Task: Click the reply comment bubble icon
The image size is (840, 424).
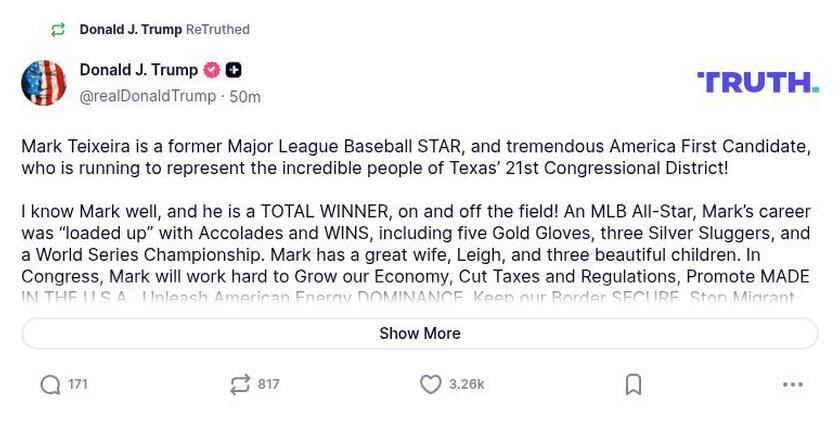Action: (50, 384)
